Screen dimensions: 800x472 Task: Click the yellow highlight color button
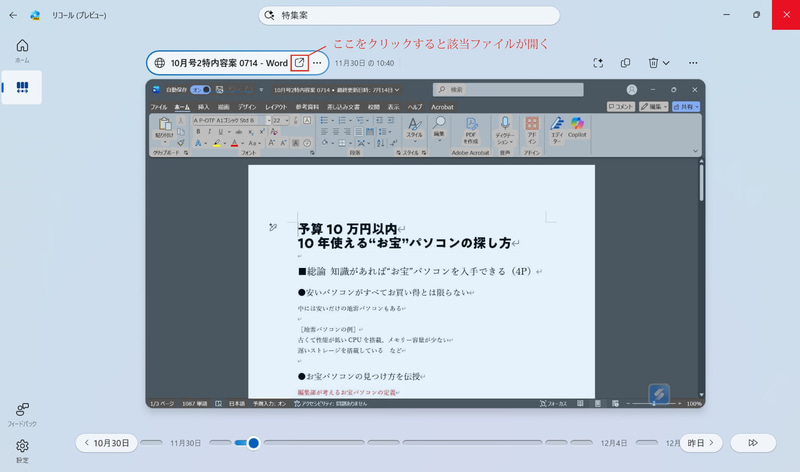coord(217,143)
